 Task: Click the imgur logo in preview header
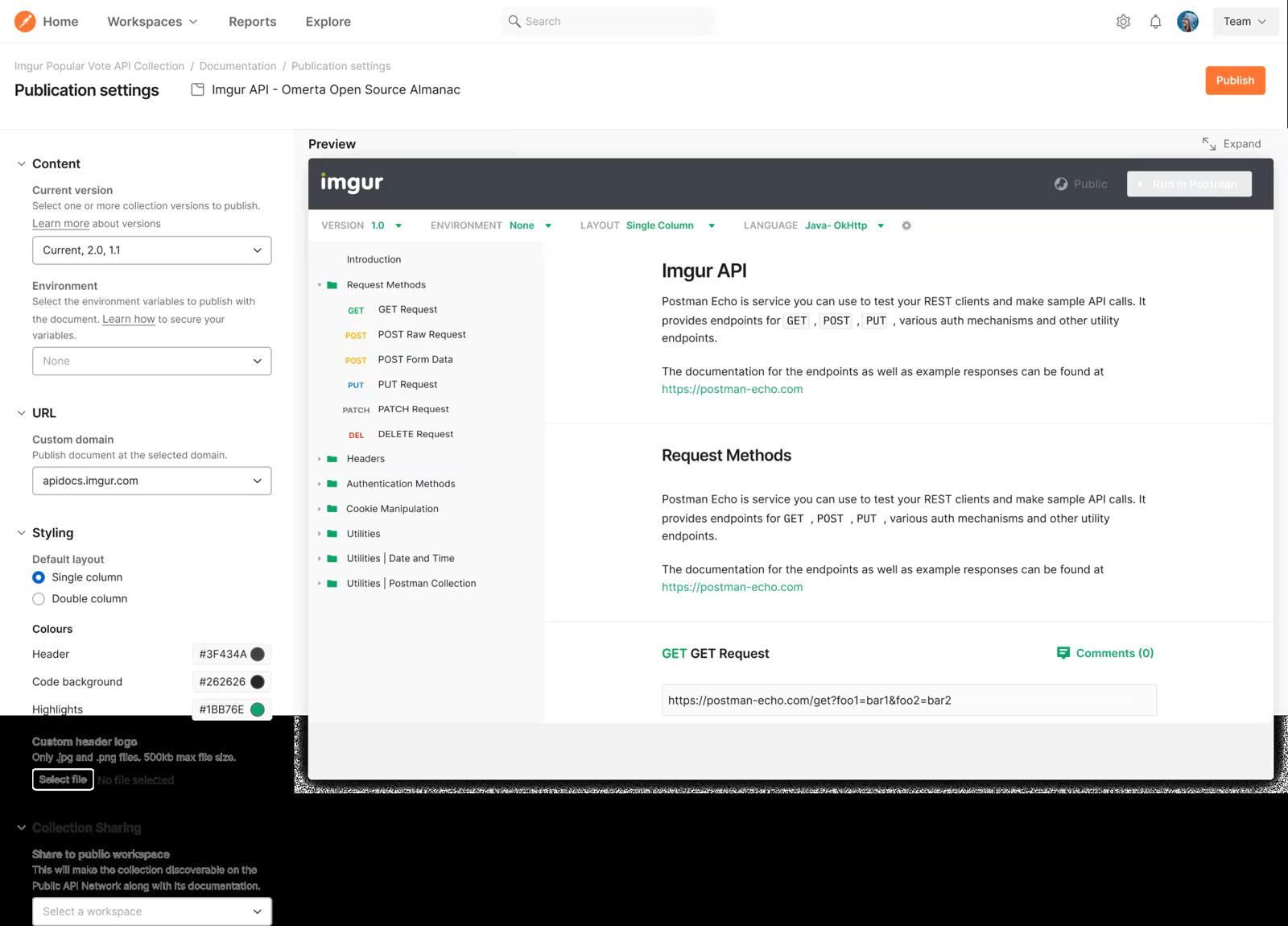(352, 184)
